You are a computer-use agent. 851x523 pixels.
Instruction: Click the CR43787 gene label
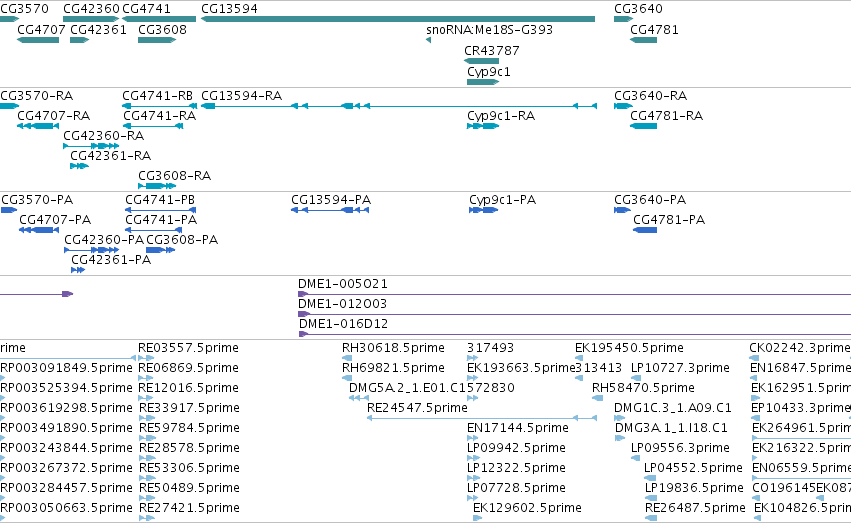pyautogui.click(x=492, y=50)
